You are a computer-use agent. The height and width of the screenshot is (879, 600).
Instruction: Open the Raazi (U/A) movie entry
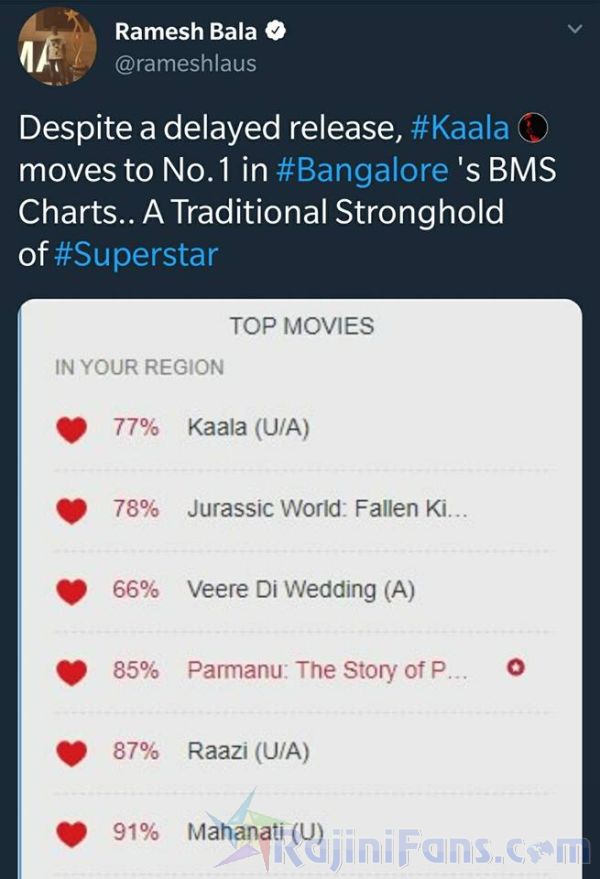(248, 752)
